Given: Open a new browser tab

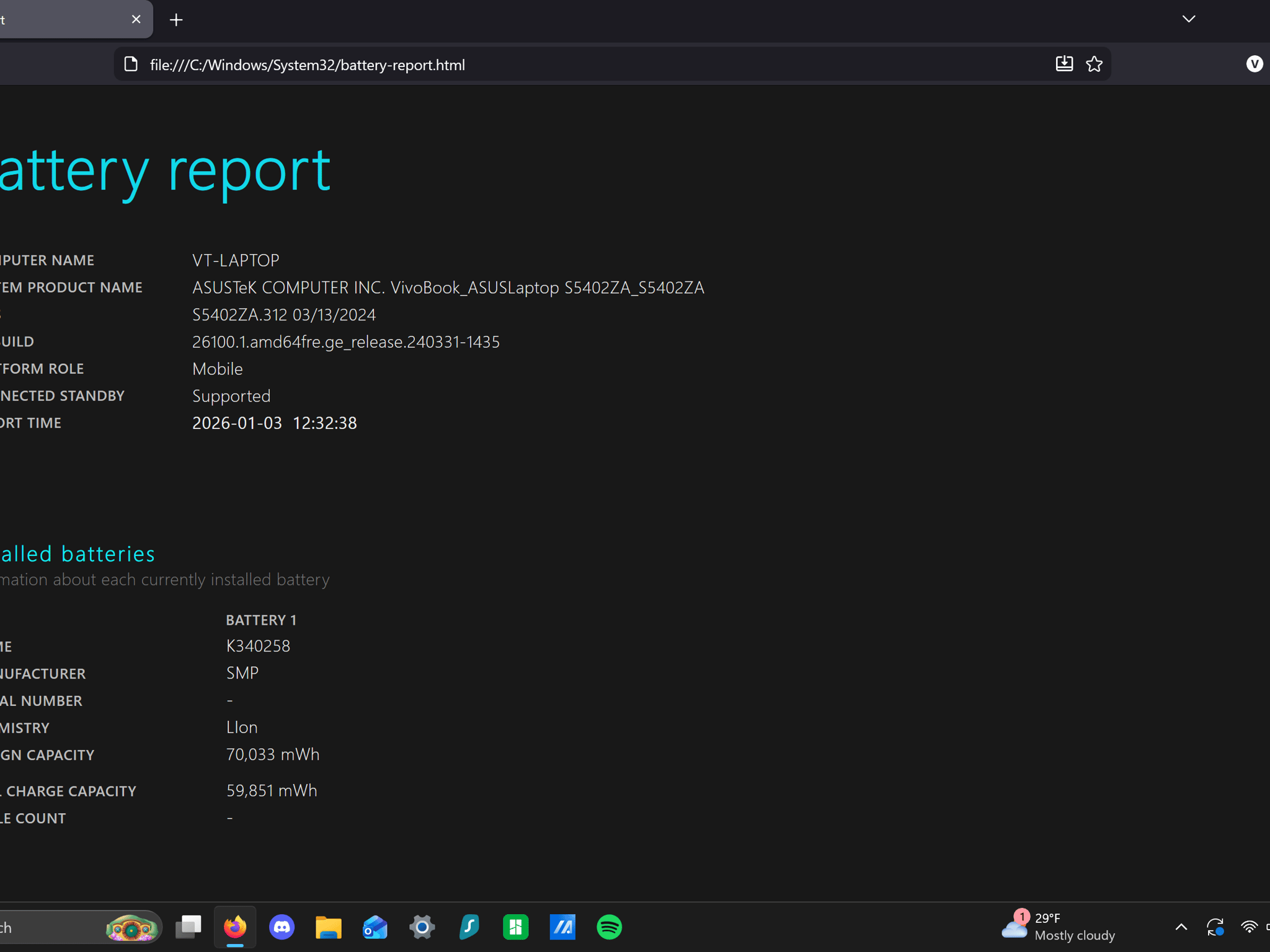Looking at the screenshot, I should tap(176, 20).
